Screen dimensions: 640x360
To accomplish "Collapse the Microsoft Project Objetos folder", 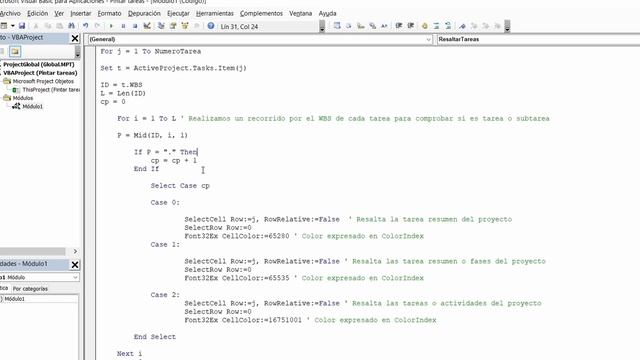I will (x=7, y=81).
